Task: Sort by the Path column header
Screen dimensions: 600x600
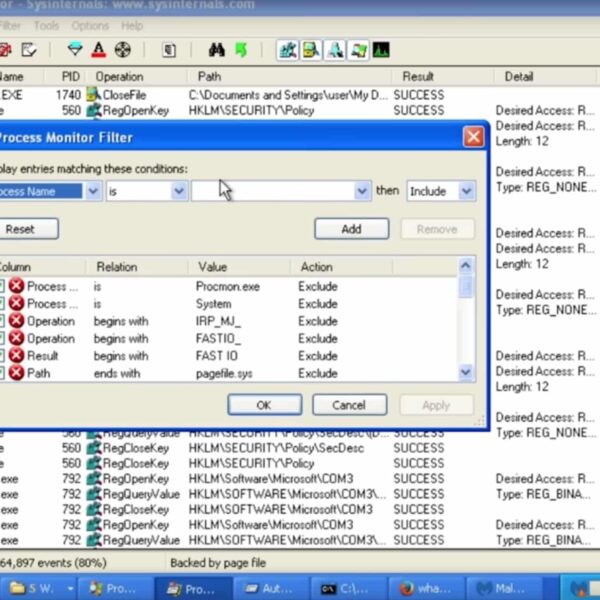Action: pyautogui.click(x=290, y=77)
